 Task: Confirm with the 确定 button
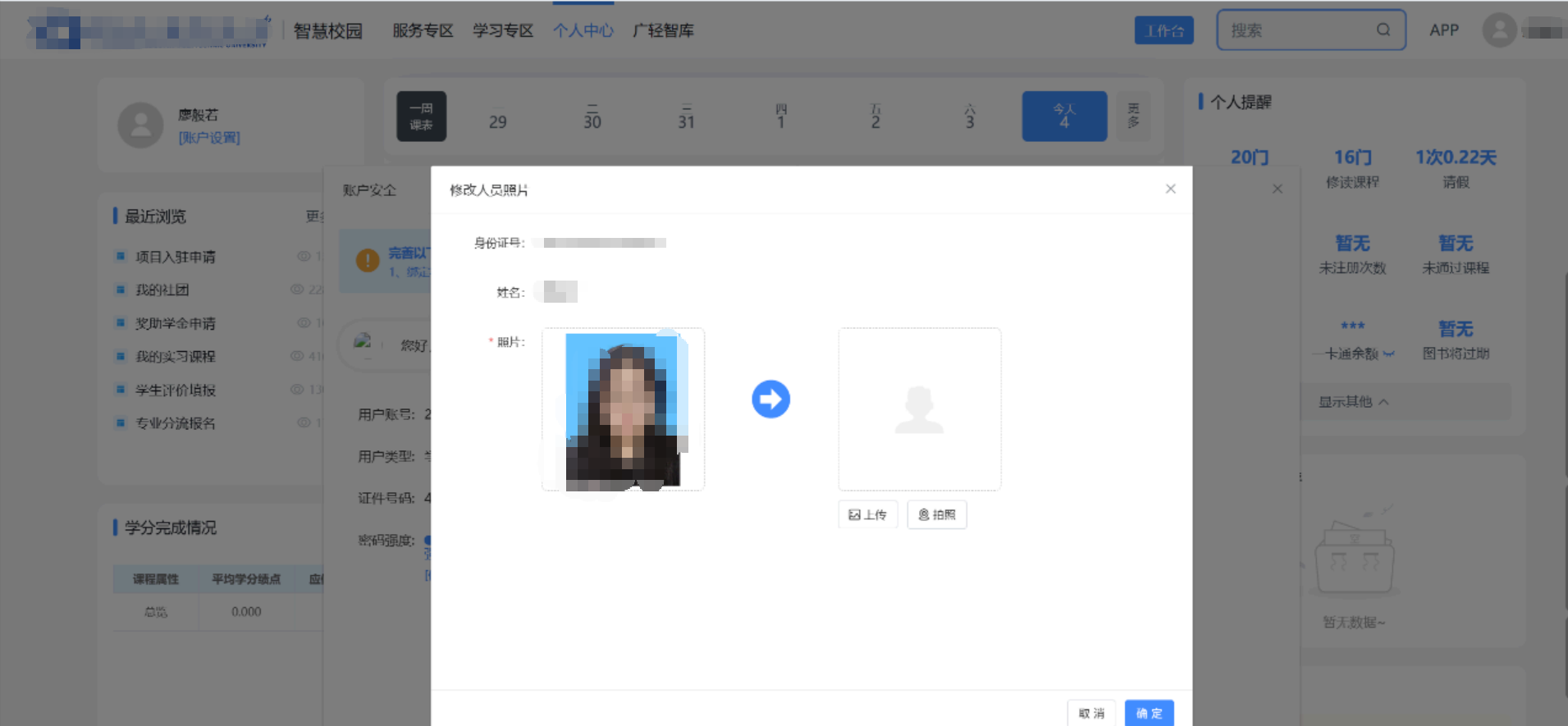pos(1149,713)
